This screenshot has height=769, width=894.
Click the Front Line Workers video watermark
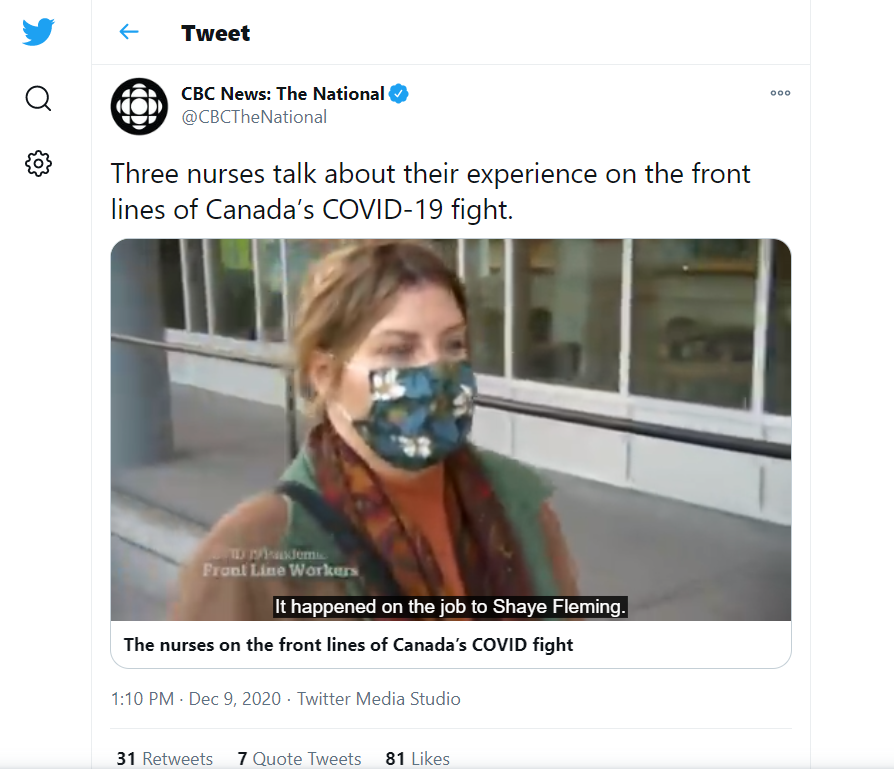pos(281,569)
